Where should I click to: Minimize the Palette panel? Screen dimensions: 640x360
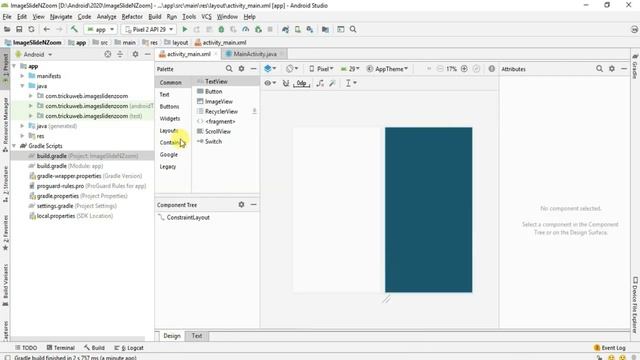point(253,69)
